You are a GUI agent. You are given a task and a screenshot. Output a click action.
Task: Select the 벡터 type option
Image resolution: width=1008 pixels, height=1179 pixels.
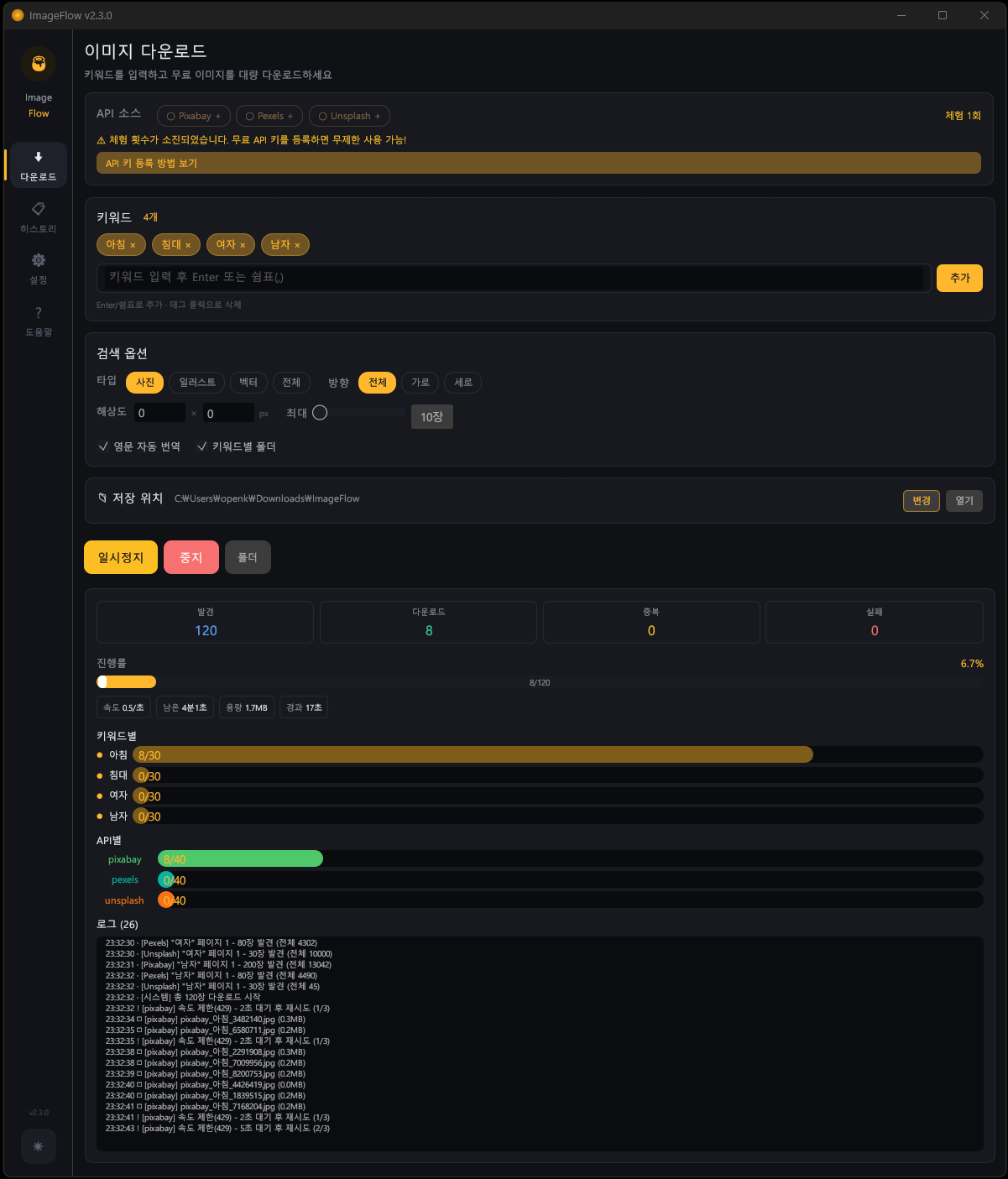coord(248,383)
